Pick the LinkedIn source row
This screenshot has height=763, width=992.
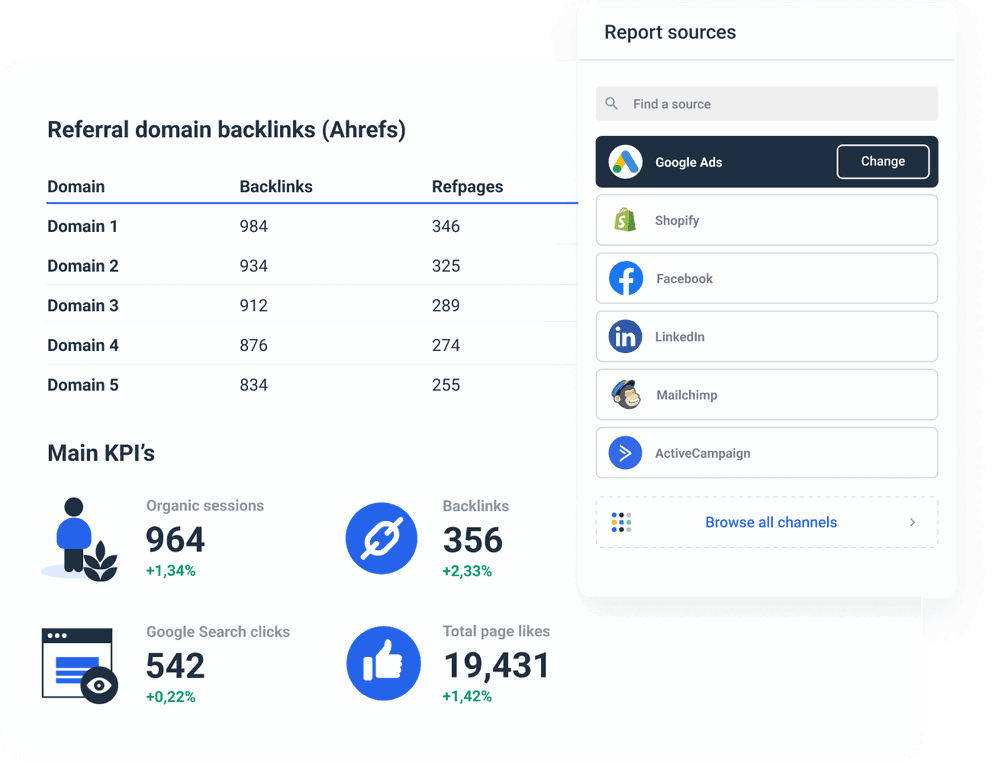click(767, 337)
